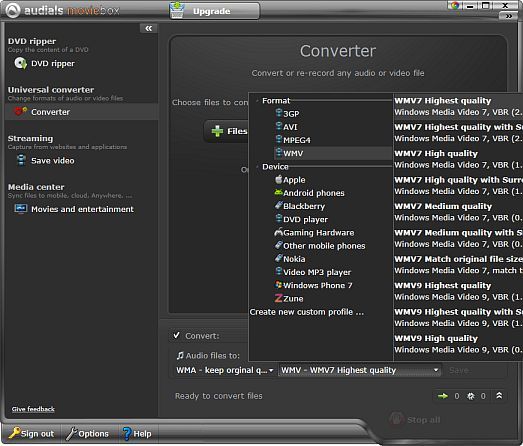Click the DVD ripper section heading
Screen dimensions: 523x446
(32, 41)
